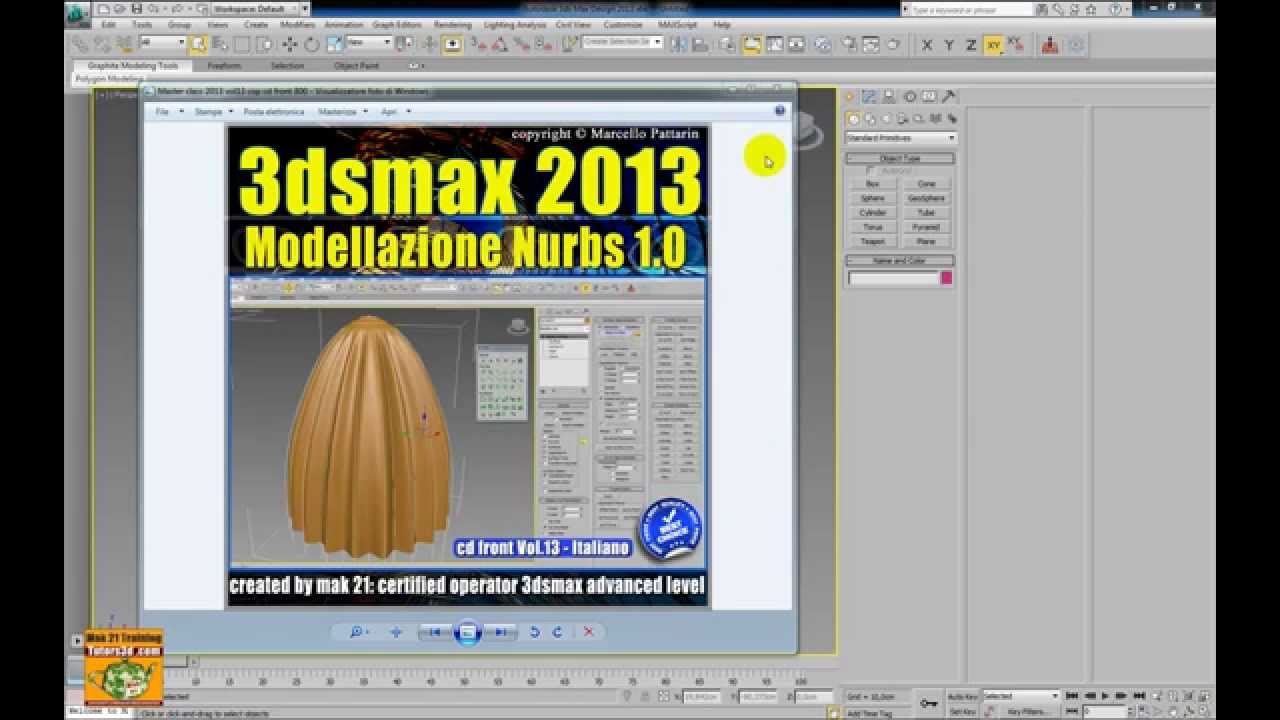Open the pink object color swatch
Viewport: 1280px width, 720px height.
pyautogui.click(x=946, y=278)
